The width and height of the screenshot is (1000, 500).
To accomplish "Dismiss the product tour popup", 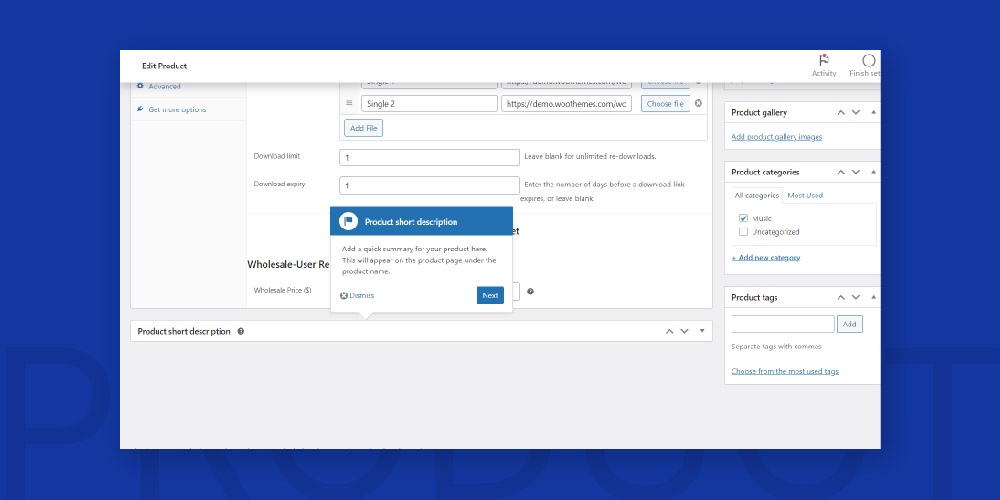I will [357, 295].
